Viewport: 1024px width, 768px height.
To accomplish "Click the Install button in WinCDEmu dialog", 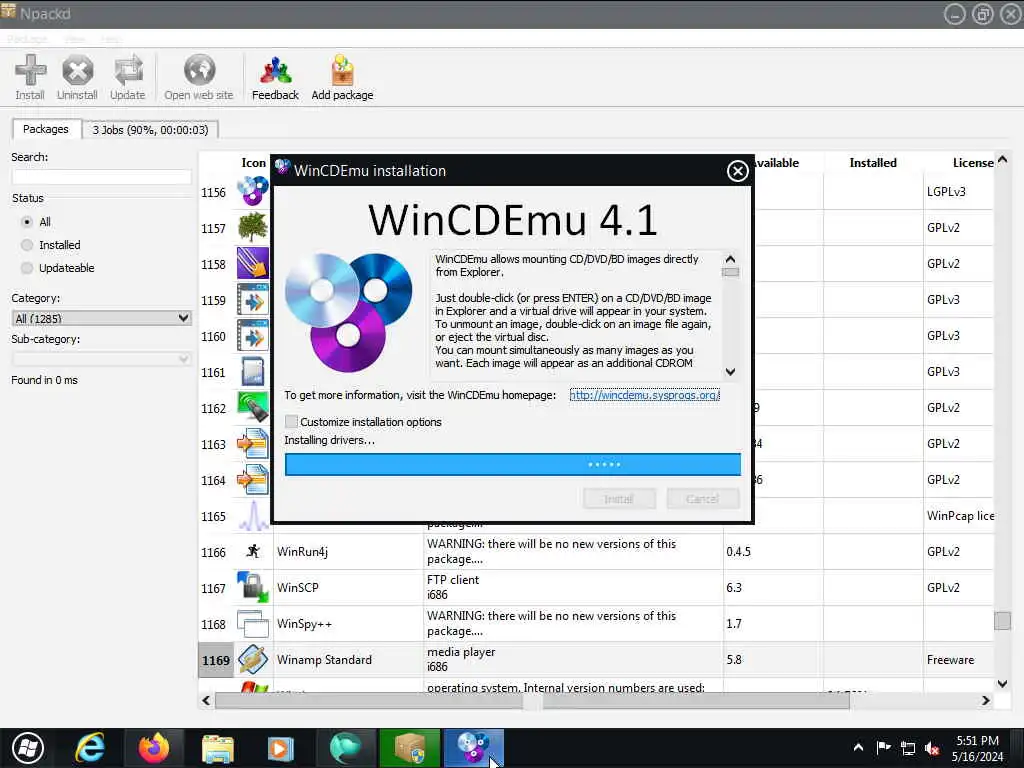I will (619, 499).
